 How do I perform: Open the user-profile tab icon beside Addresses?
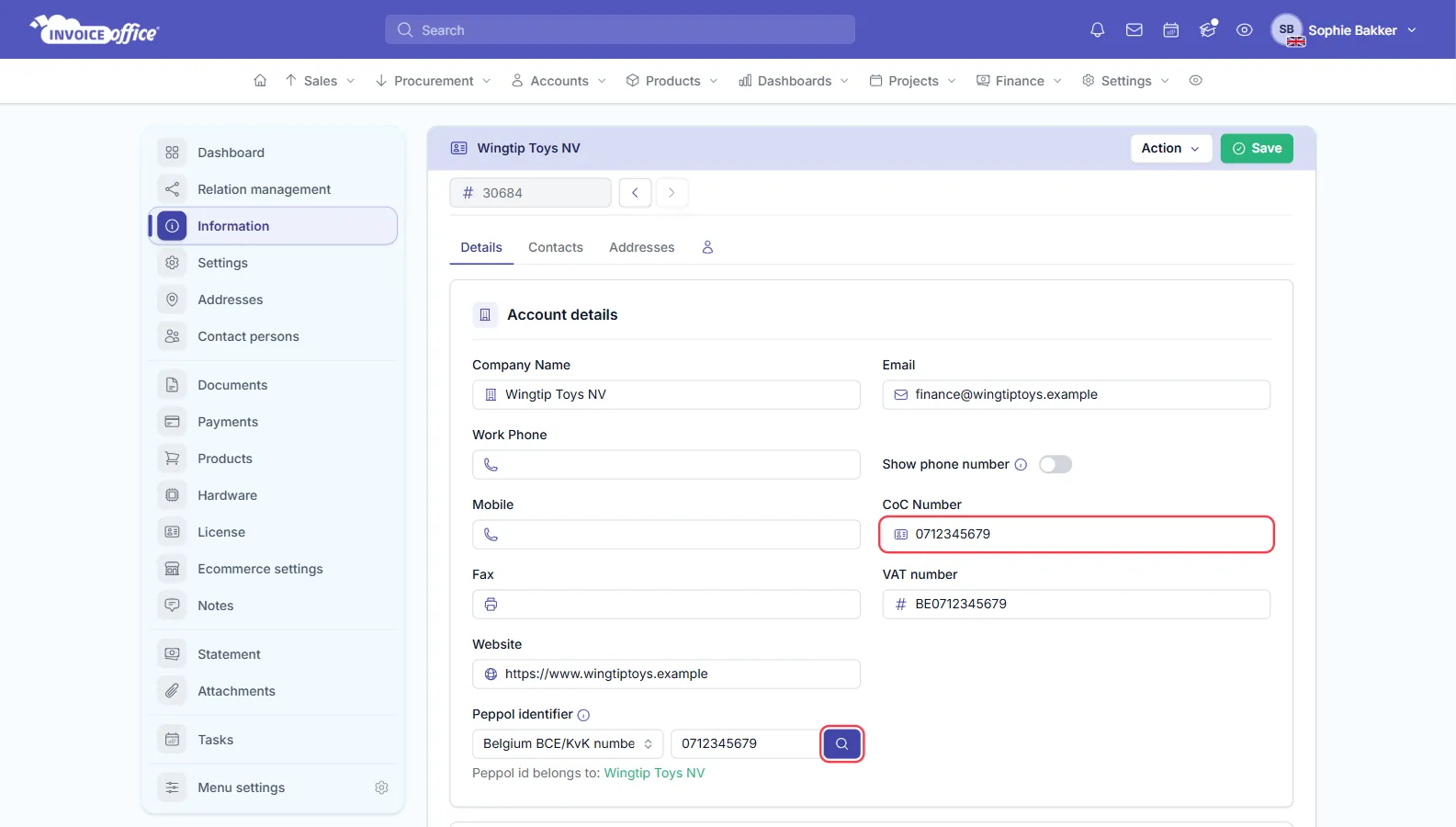click(x=707, y=247)
